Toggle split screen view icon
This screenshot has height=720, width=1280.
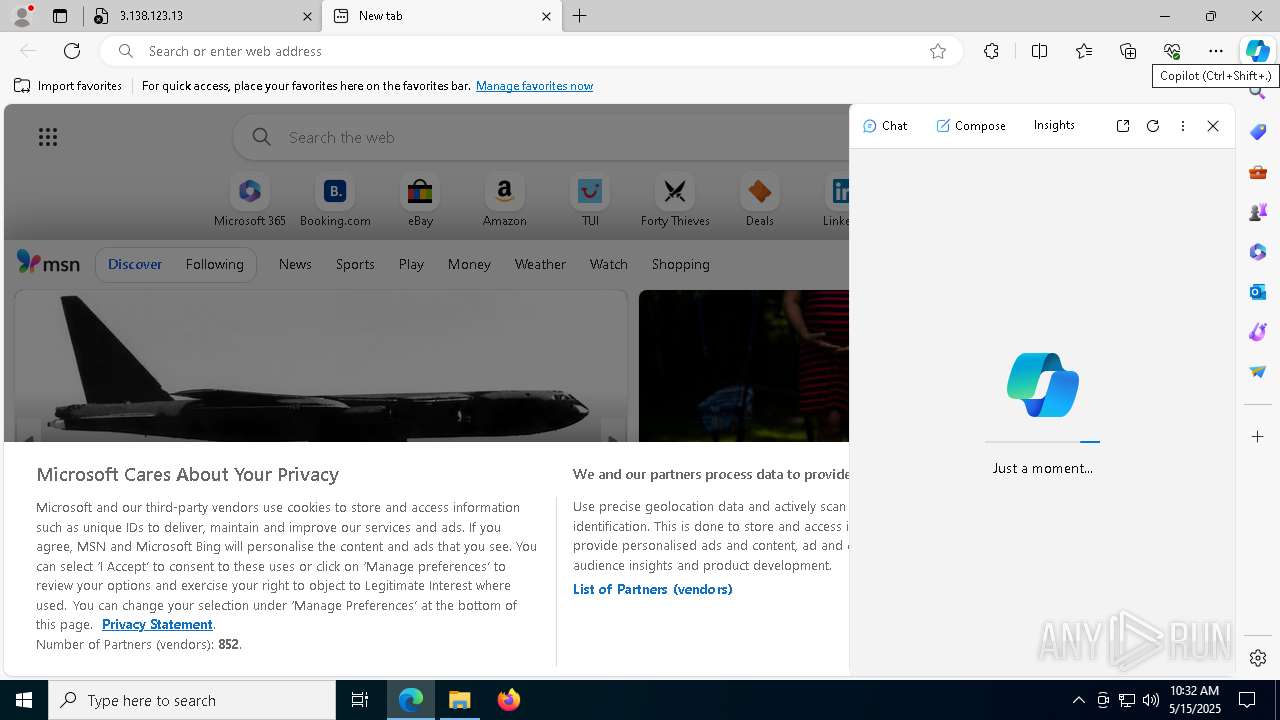[x=1039, y=51]
